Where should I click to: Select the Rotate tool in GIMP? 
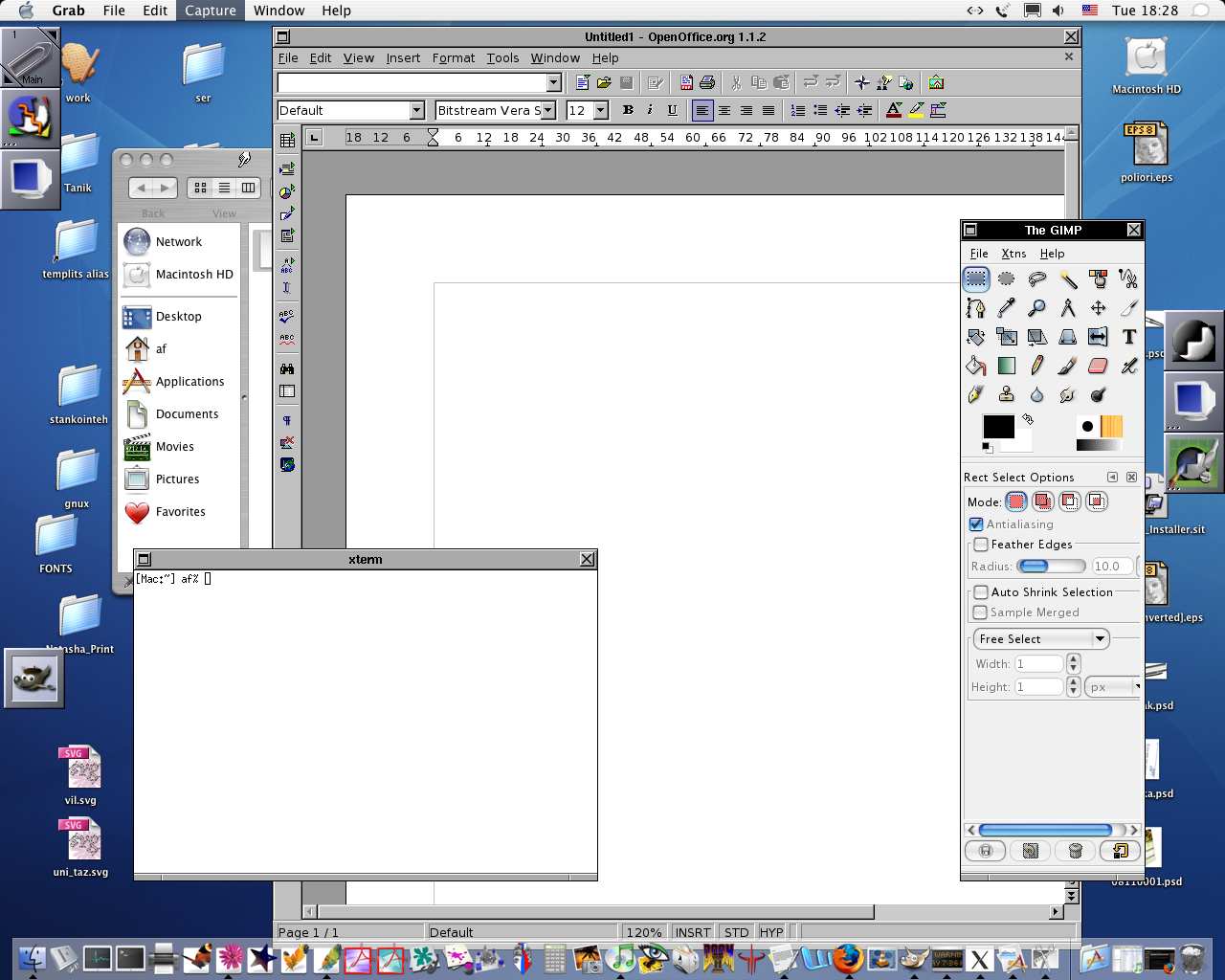point(975,337)
